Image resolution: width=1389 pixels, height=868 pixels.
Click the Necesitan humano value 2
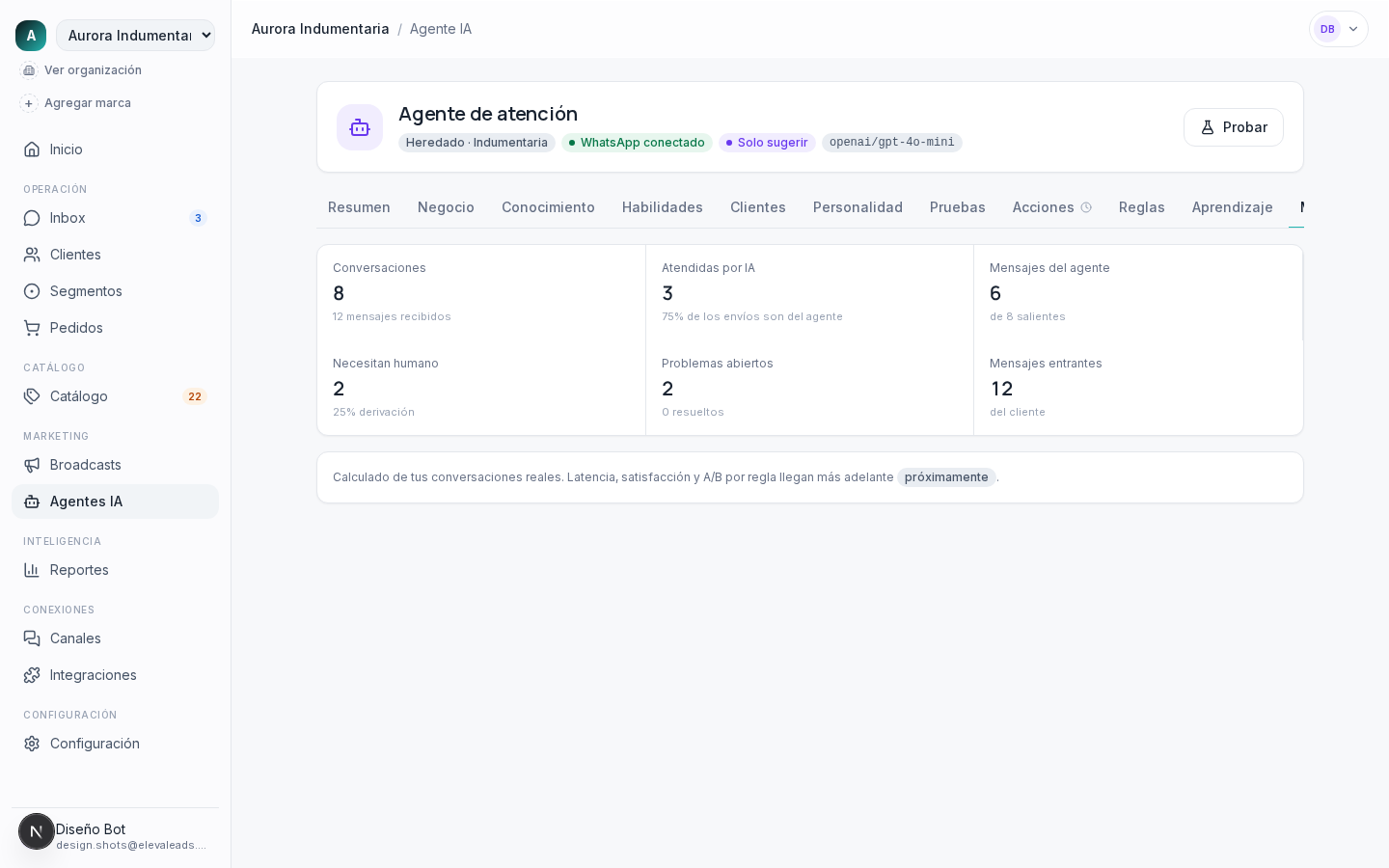(339, 389)
